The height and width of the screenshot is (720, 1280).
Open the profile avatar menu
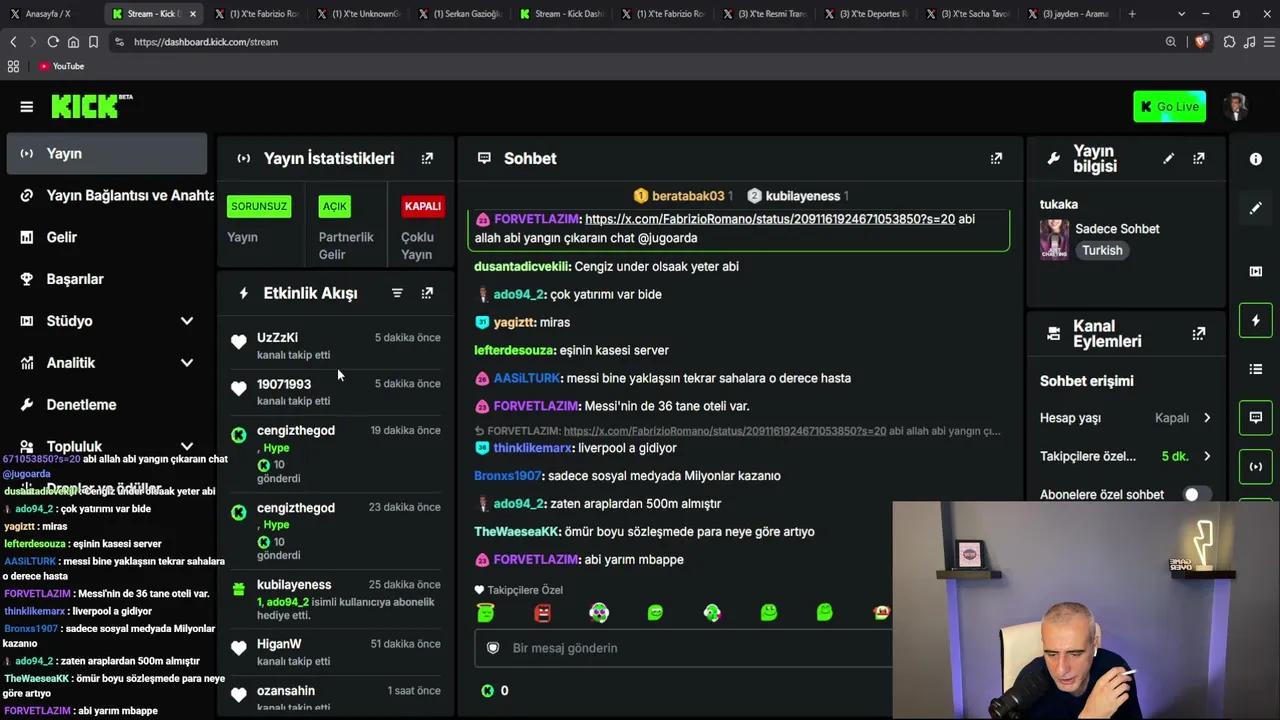(1237, 107)
